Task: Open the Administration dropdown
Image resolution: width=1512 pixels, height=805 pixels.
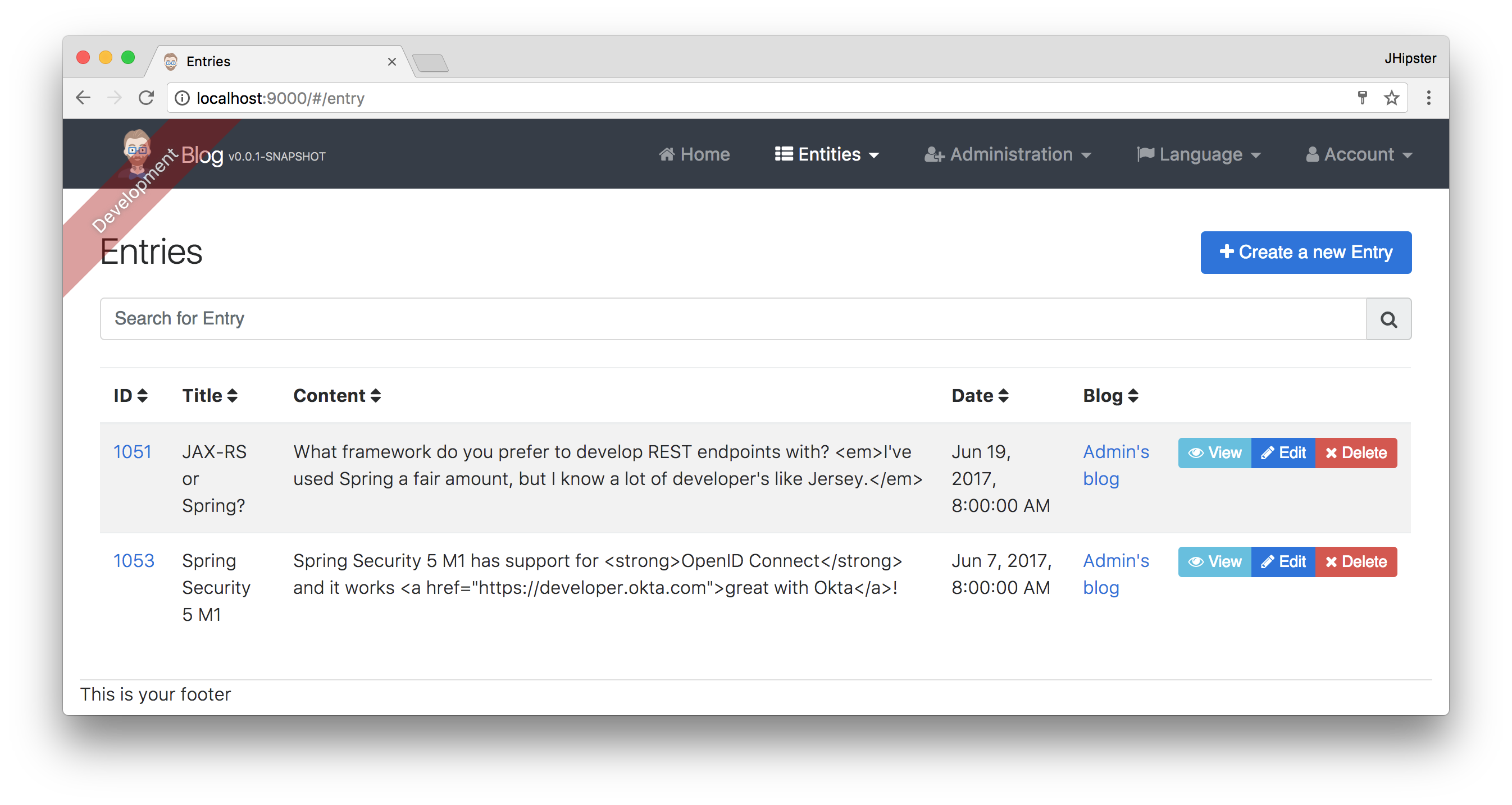Action: click(x=1007, y=154)
